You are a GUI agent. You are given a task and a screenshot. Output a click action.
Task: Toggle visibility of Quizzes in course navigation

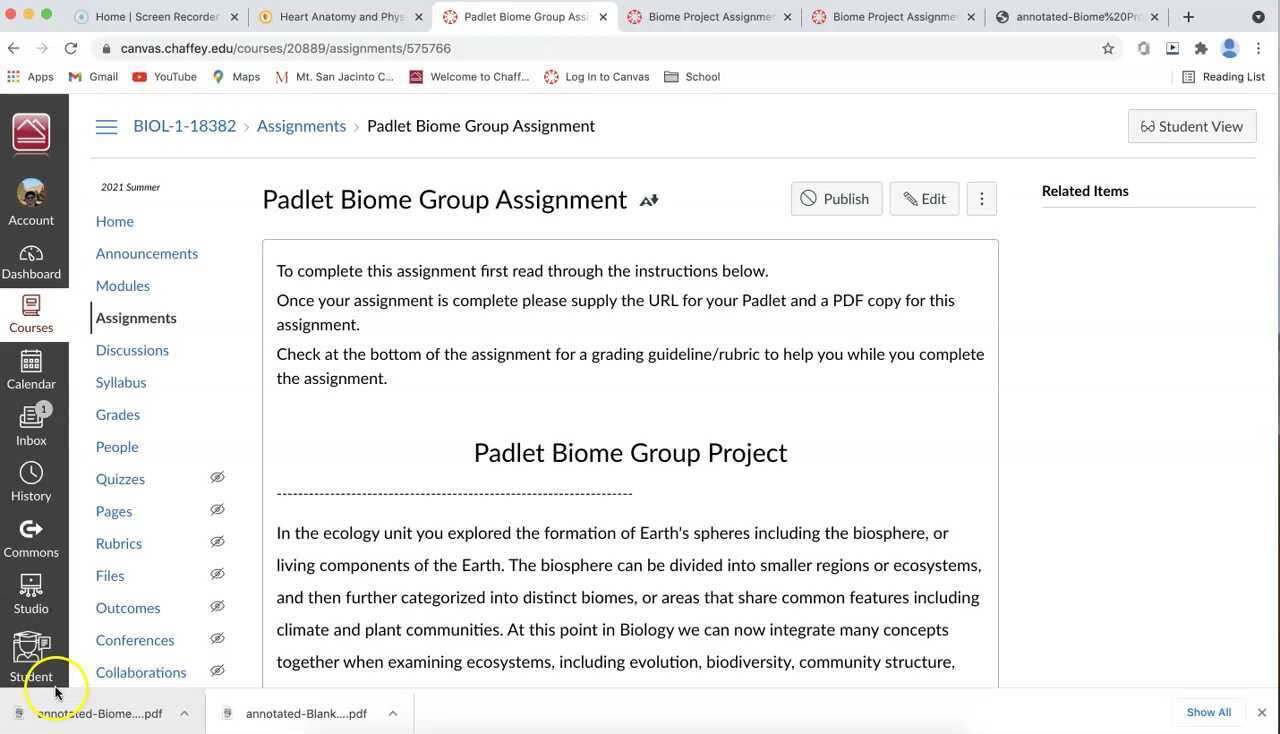pos(217,477)
